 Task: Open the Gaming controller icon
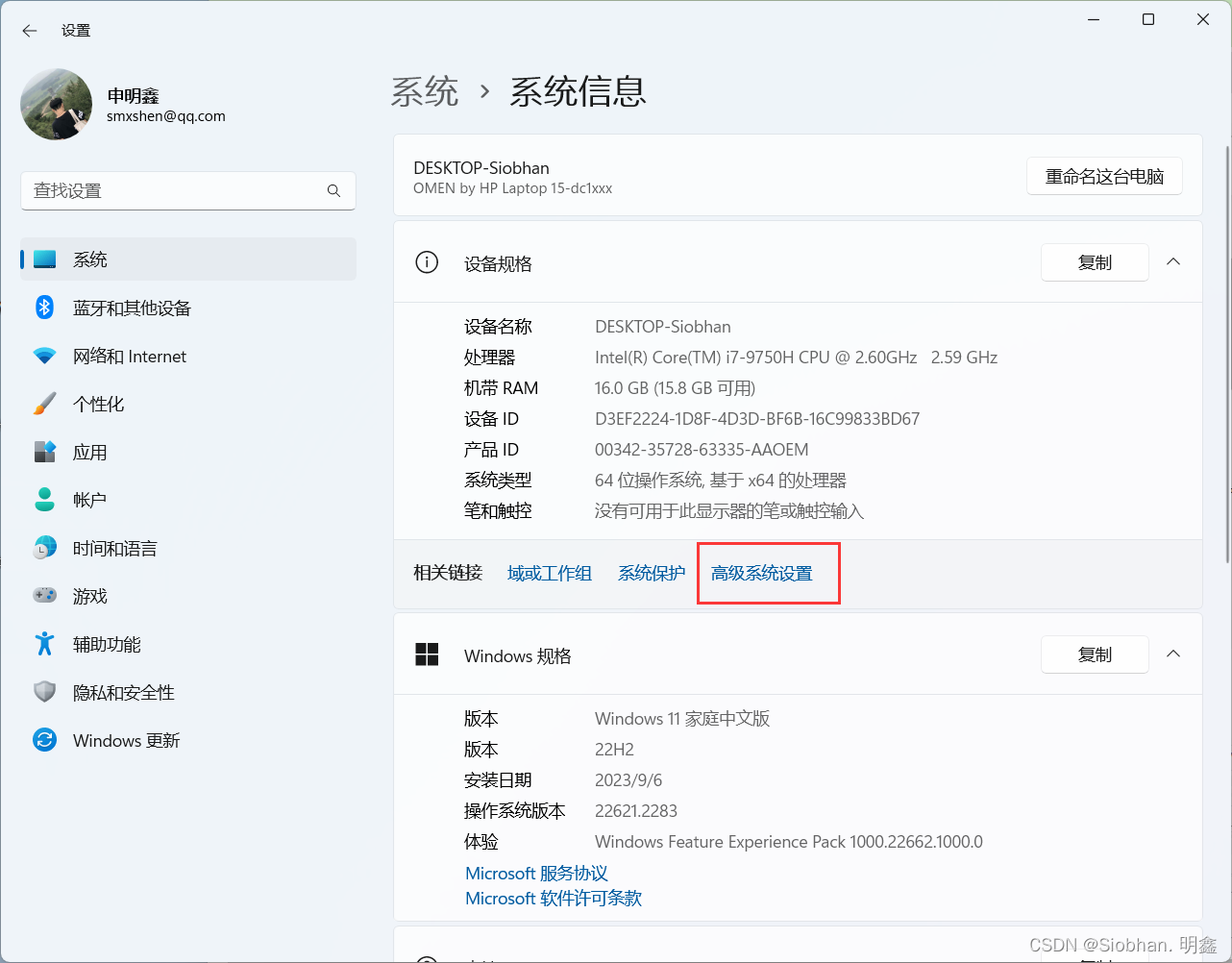point(44,596)
